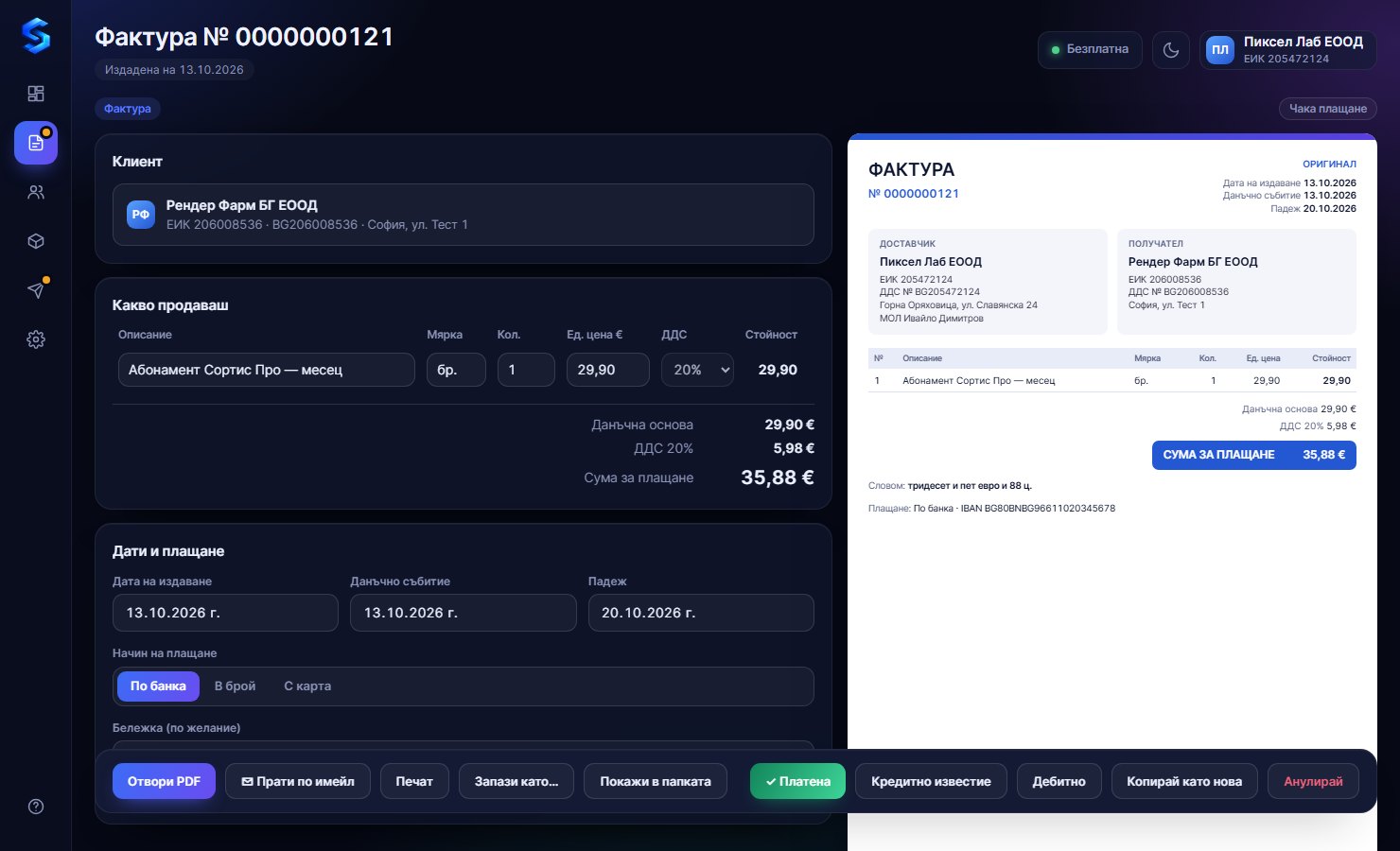Open the paper plane send icon in sidebar
Image resolution: width=1400 pixels, height=851 pixels.
coord(36,290)
